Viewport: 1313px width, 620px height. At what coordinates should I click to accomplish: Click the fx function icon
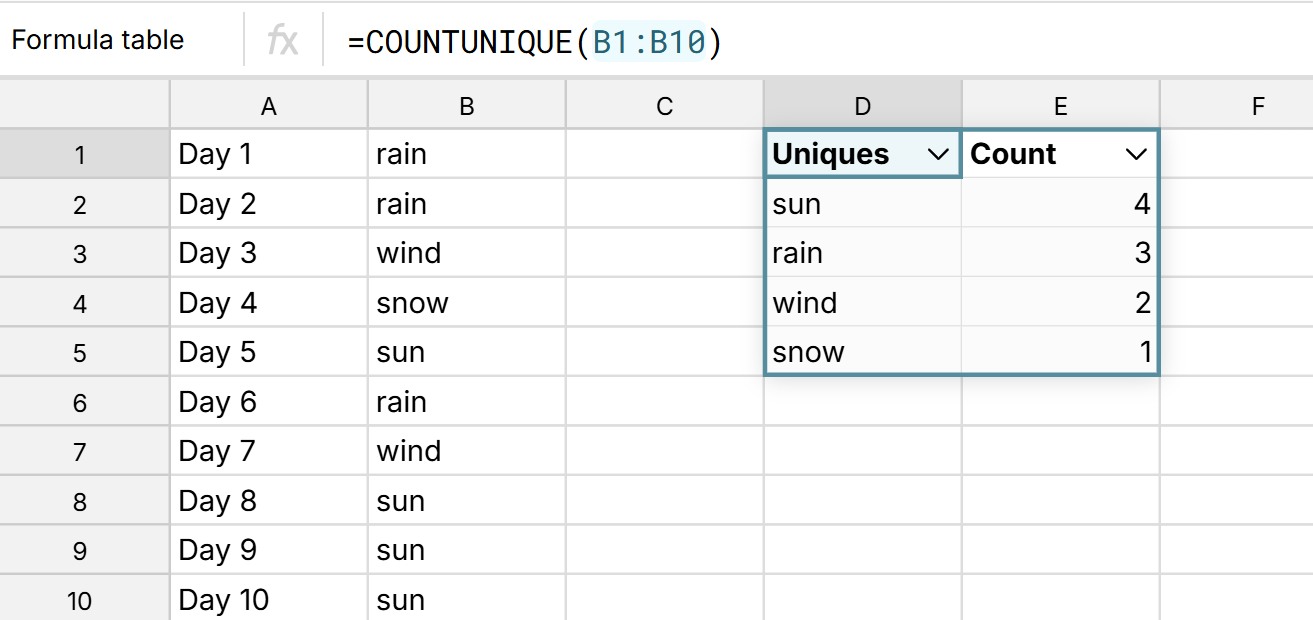point(283,41)
